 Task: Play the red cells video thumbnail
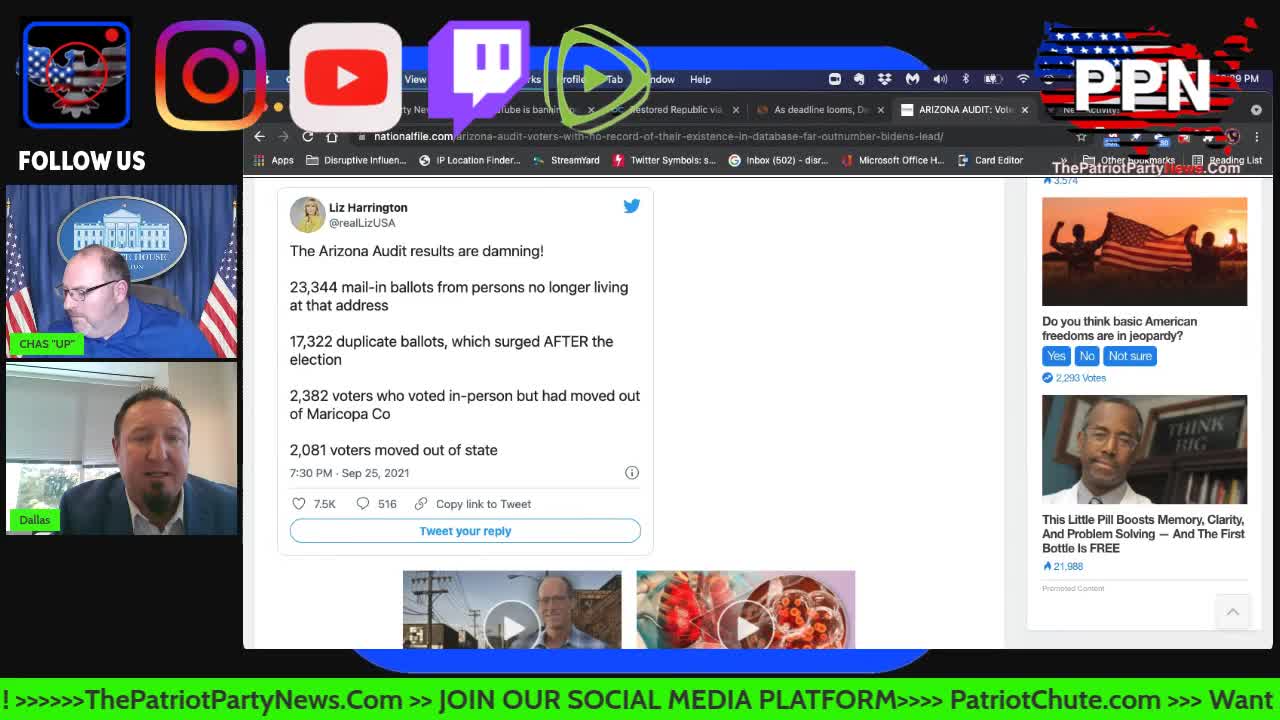pyautogui.click(x=746, y=610)
